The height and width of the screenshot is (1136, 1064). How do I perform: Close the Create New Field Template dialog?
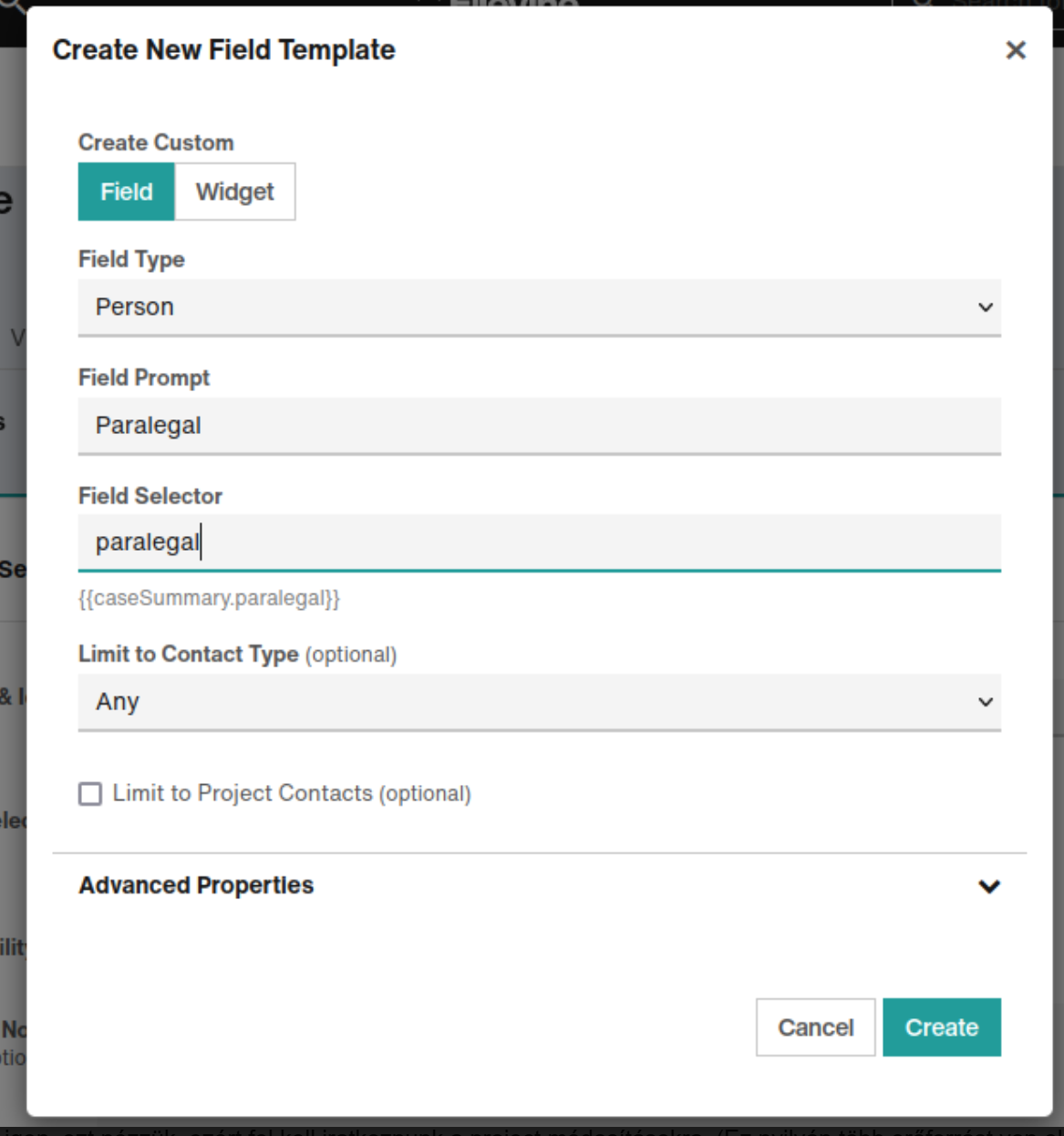click(1015, 50)
